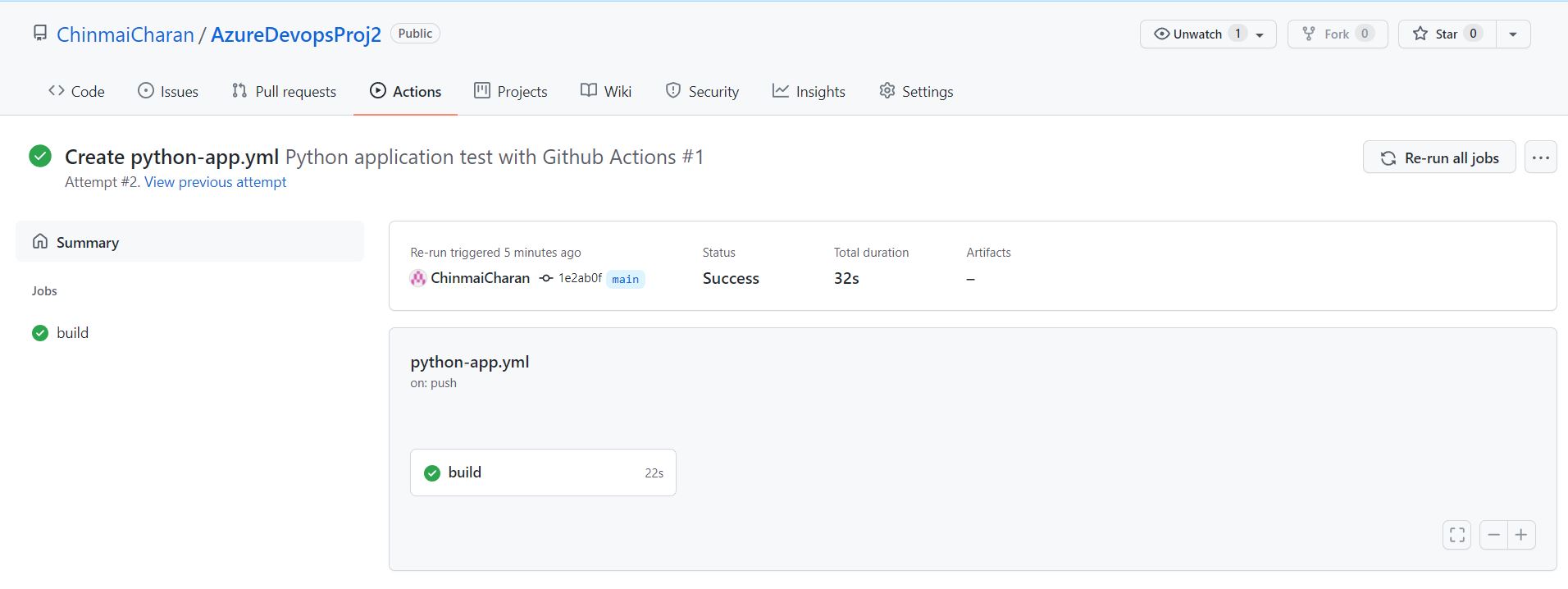Open the three-dots workflow options menu
The image size is (1568, 589).
click(1541, 158)
